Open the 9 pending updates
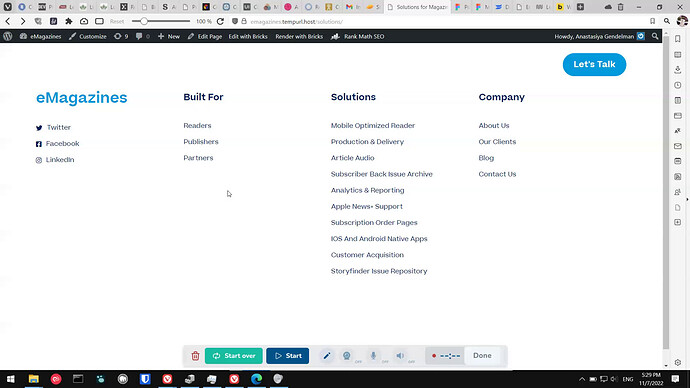Screen dimensions: 690x388 click(x=121, y=37)
